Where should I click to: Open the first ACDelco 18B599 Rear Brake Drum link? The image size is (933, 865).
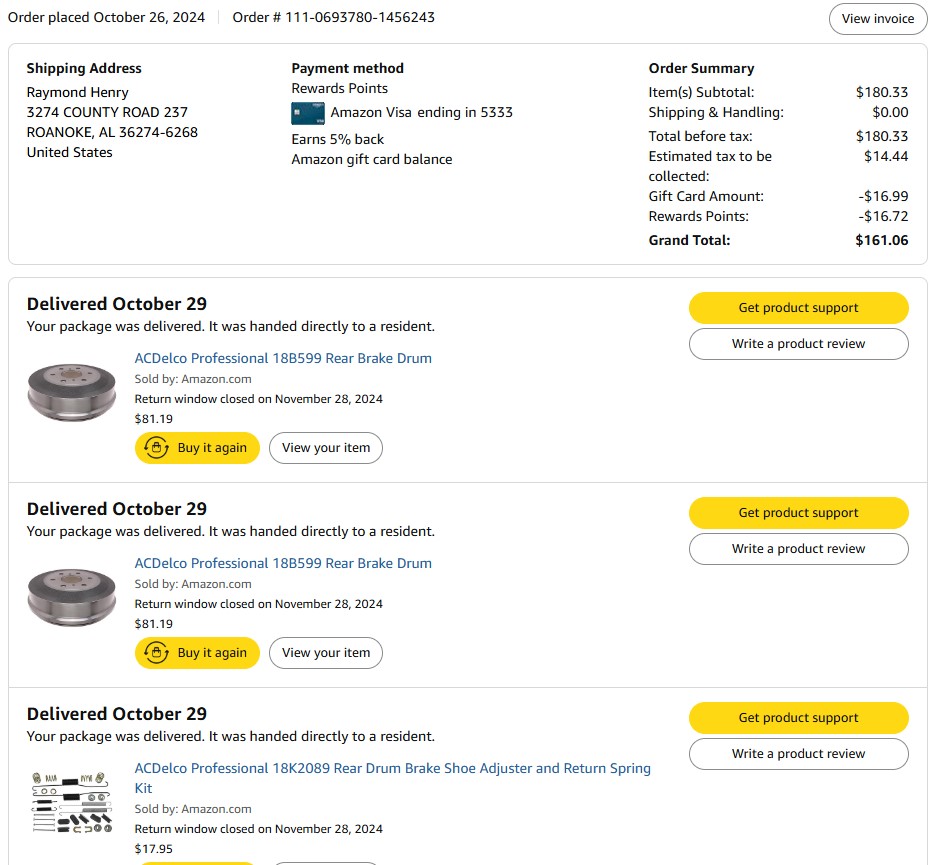pyautogui.click(x=283, y=358)
